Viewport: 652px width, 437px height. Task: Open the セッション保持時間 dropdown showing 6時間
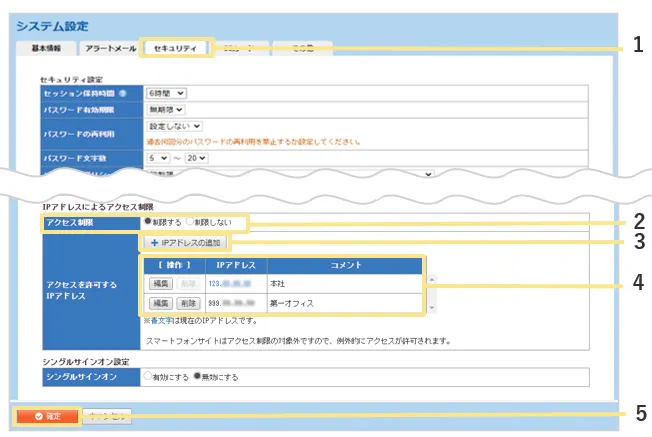[x=166, y=93]
